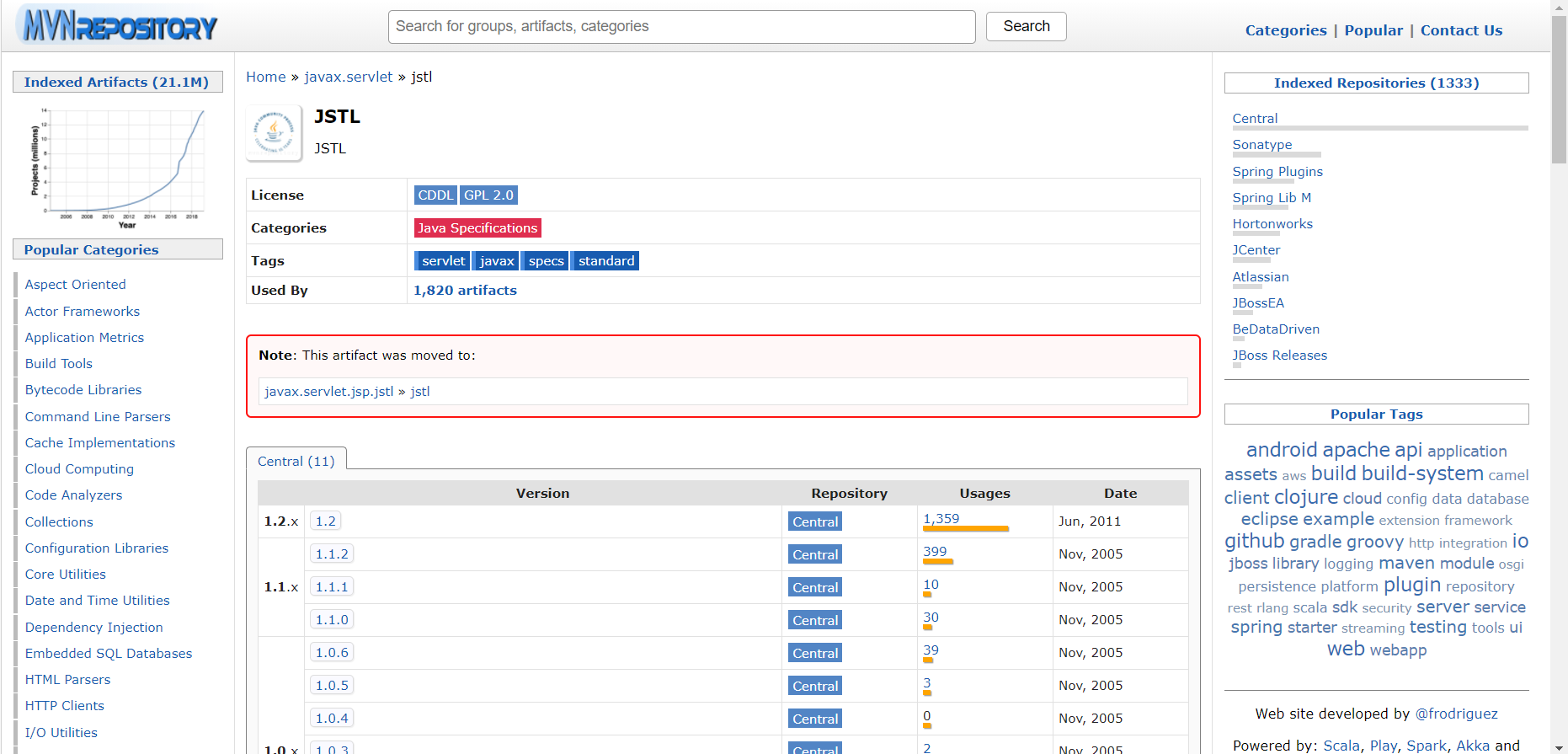Select the spring popular tag
The width and height of the screenshot is (1568, 754).
point(1256,628)
